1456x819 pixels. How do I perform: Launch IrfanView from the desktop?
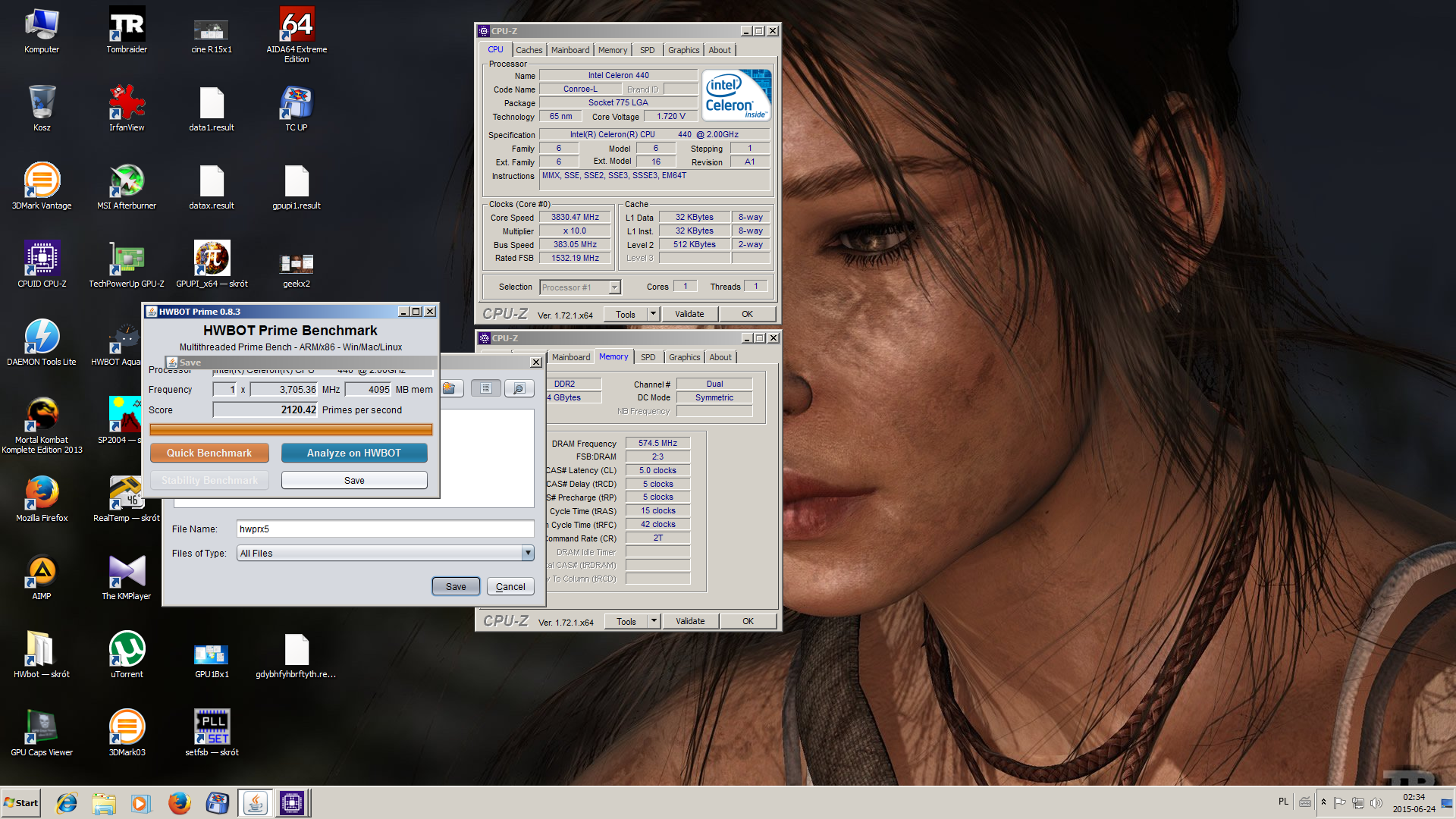127,108
